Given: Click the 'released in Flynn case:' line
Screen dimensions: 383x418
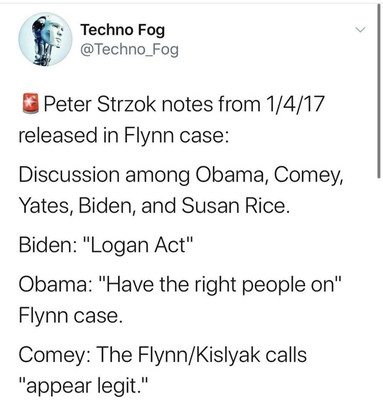Looking at the screenshot, I should (x=124, y=135).
